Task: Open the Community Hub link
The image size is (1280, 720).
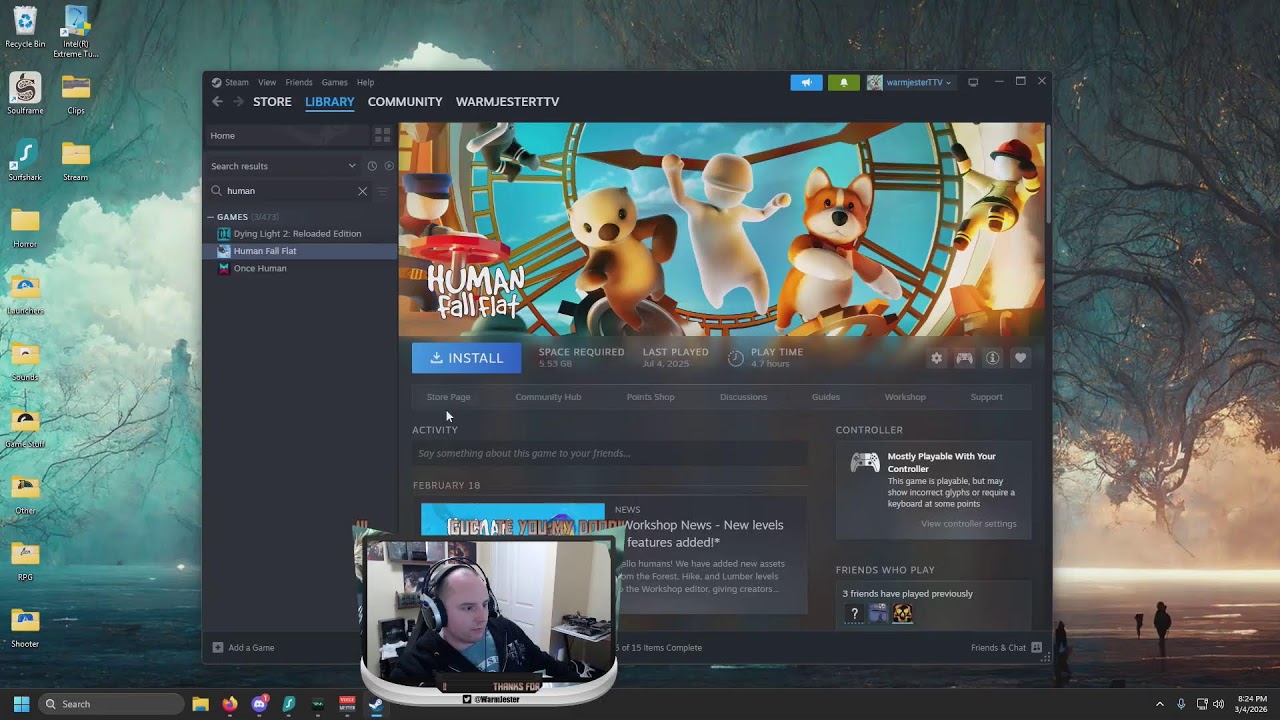Action: tap(548, 397)
